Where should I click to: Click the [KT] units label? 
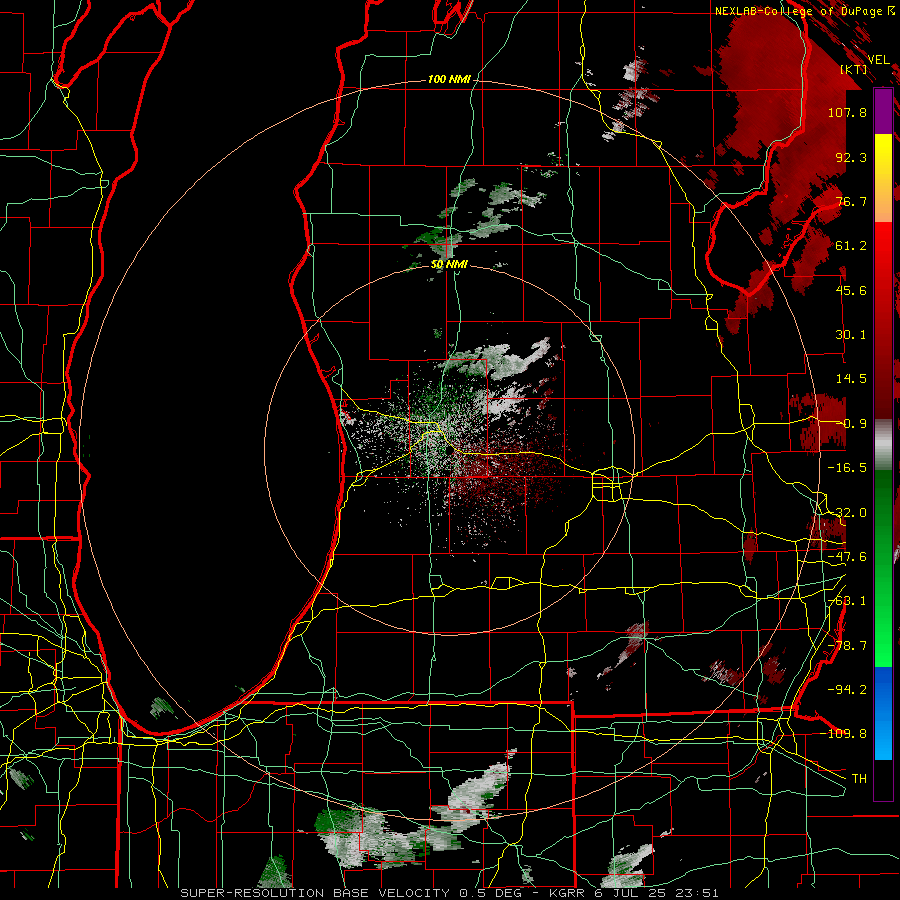(x=854, y=69)
